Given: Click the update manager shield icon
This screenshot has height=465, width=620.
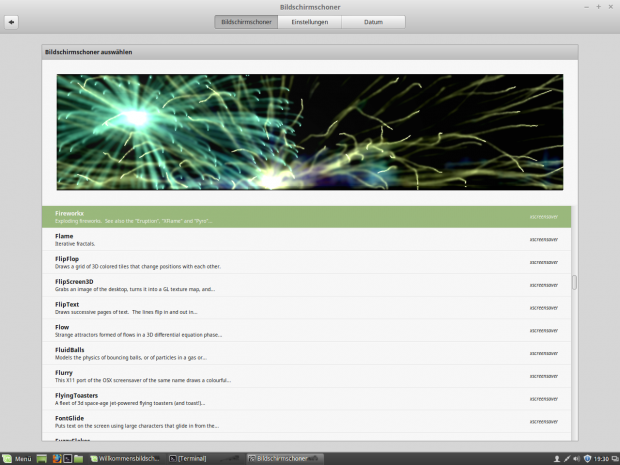Looking at the screenshot, I should point(587,458).
